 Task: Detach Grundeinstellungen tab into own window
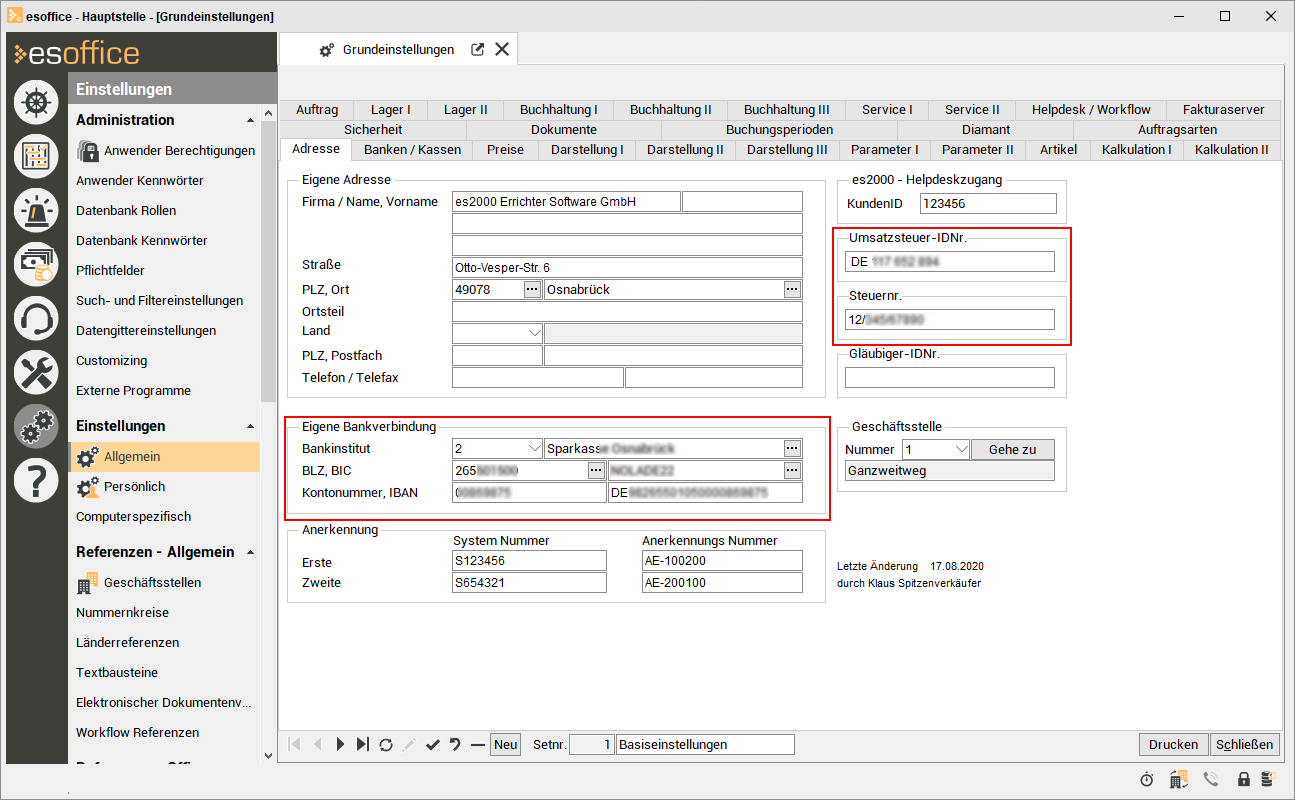478,49
